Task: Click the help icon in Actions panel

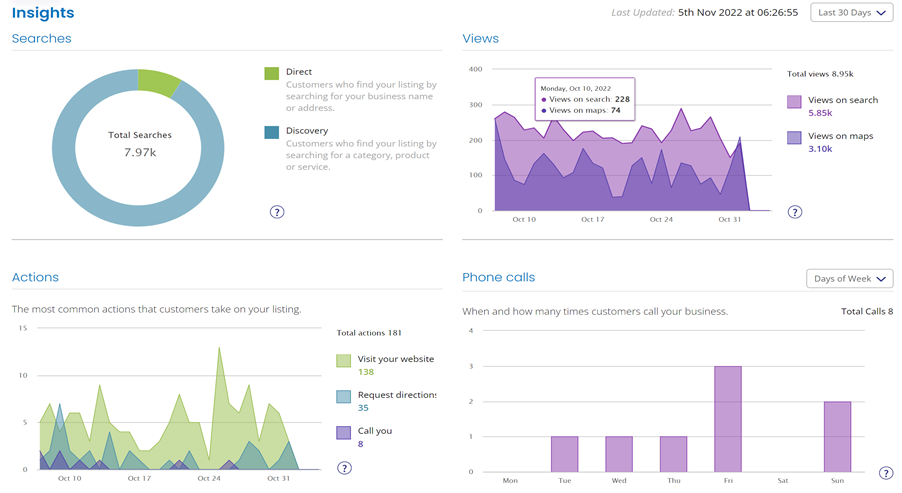Action: (x=344, y=468)
